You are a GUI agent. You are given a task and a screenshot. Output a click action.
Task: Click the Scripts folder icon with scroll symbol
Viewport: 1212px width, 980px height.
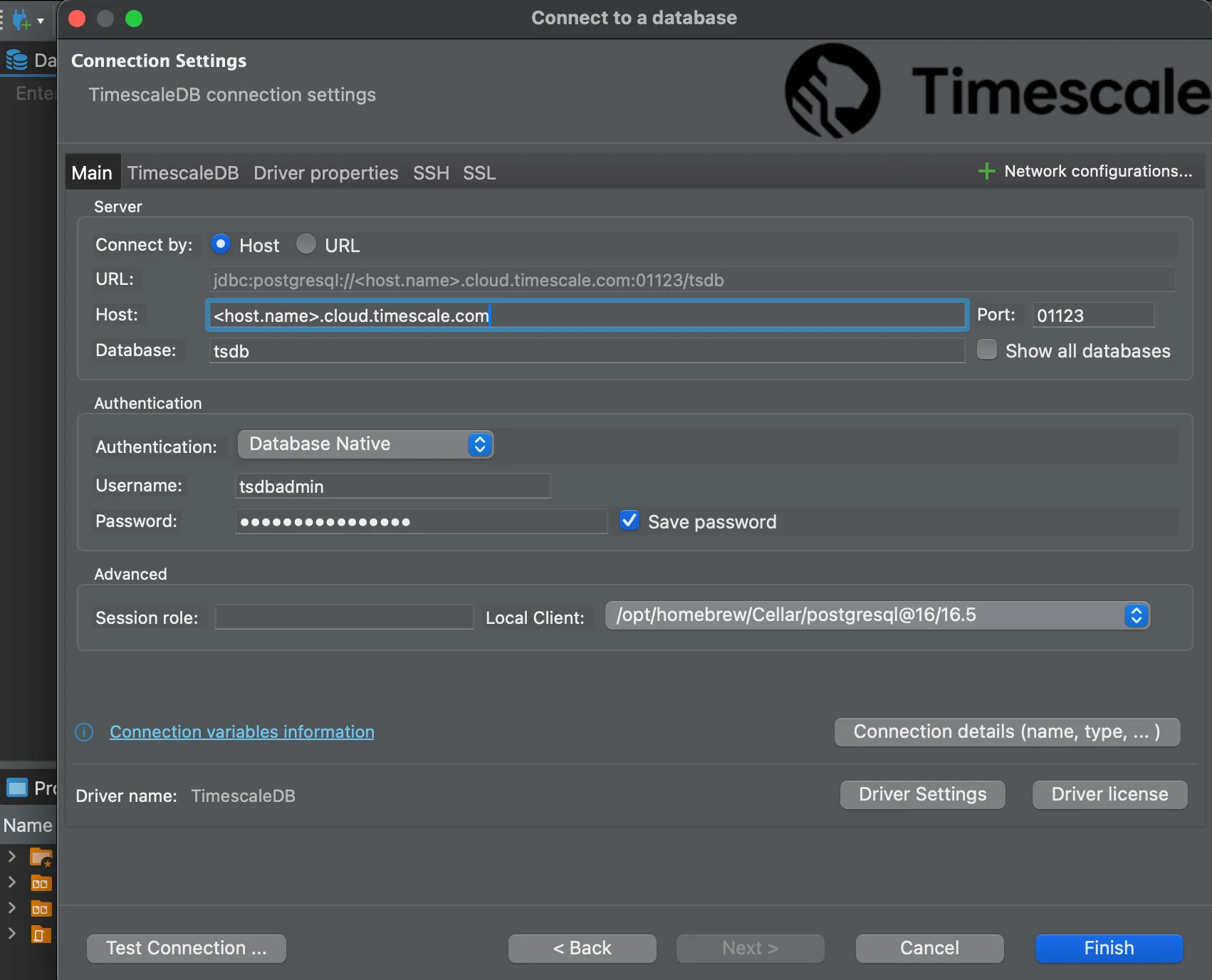pyautogui.click(x=41, y=934)
